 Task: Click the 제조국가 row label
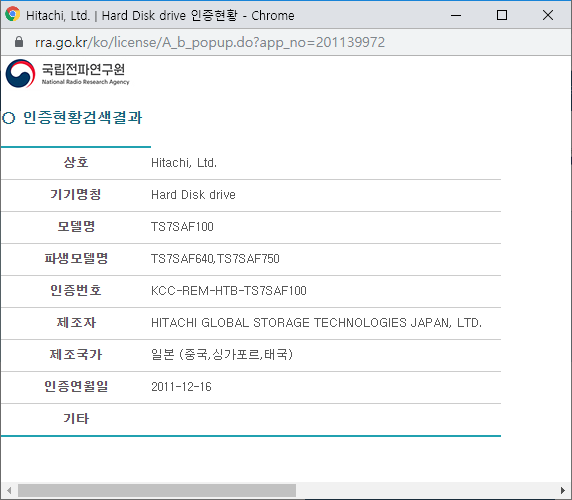pyautogui.click(x=76, y=354)
